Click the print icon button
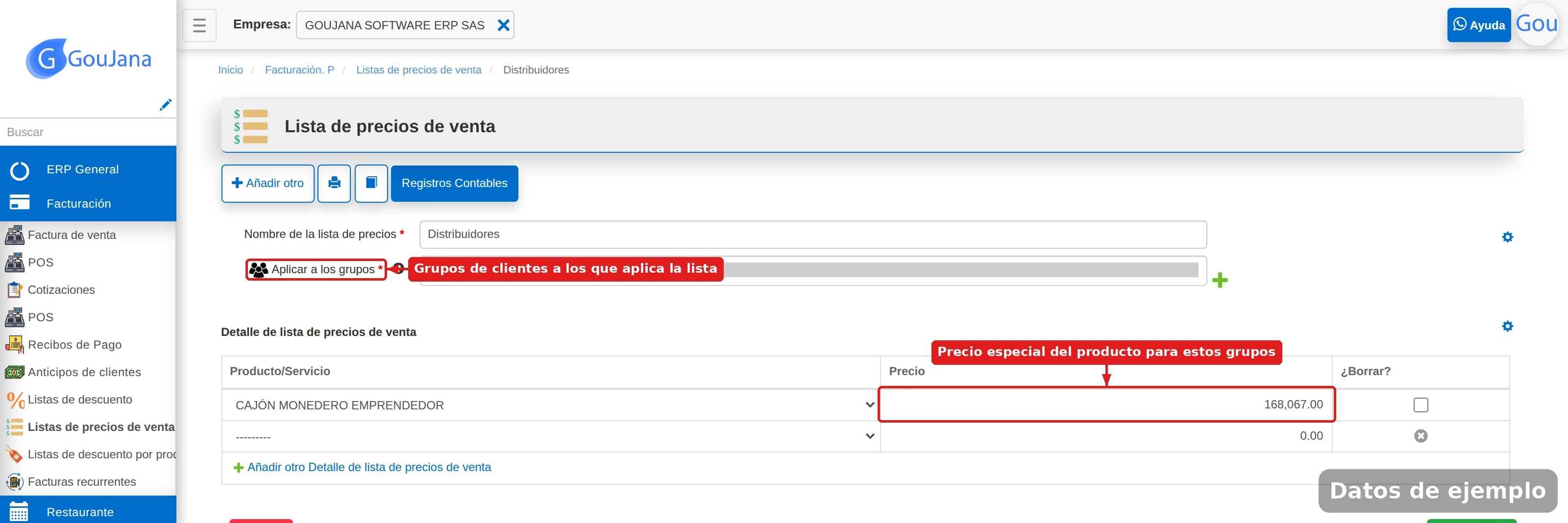Viewport: 1568px width, 523px height. click(334, 183)
